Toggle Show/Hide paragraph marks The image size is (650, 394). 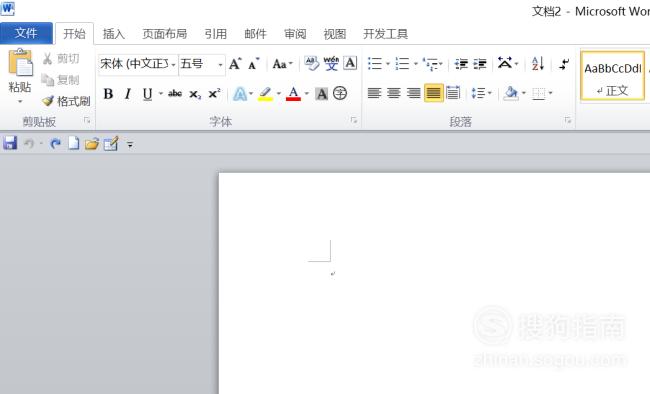[x=564, y=64]
